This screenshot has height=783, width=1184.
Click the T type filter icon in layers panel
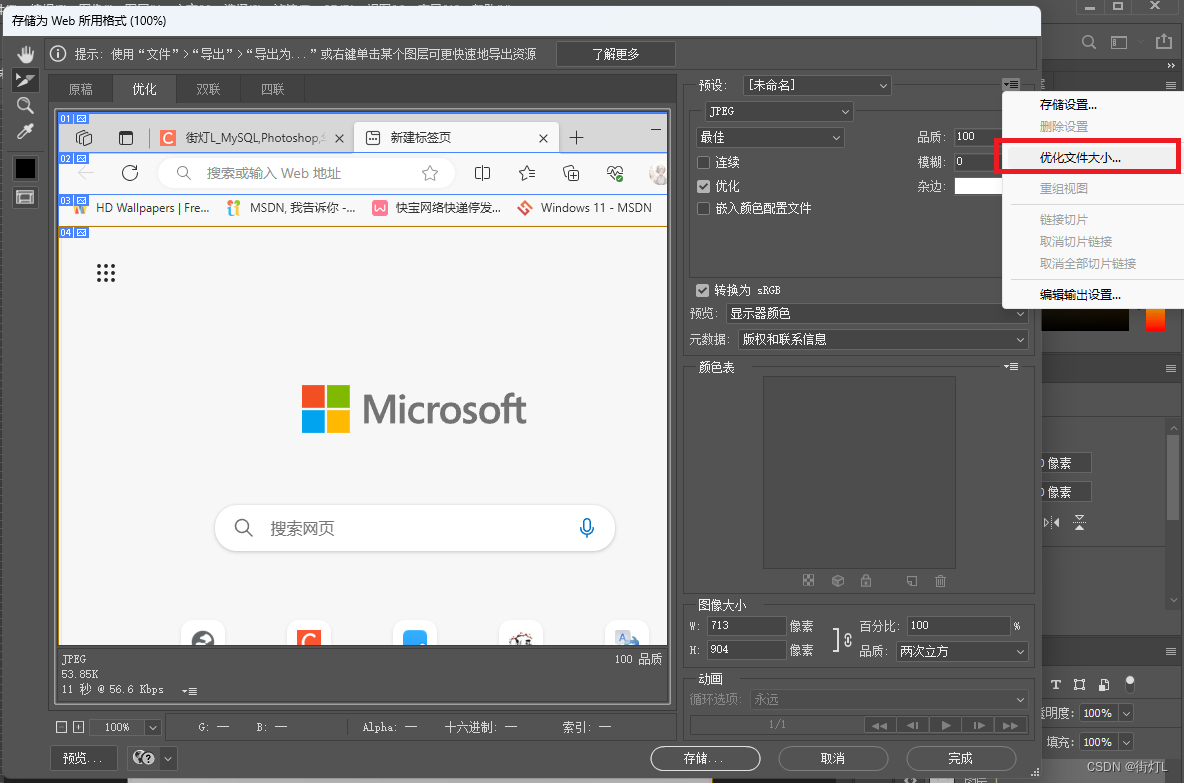(1056, 685)
